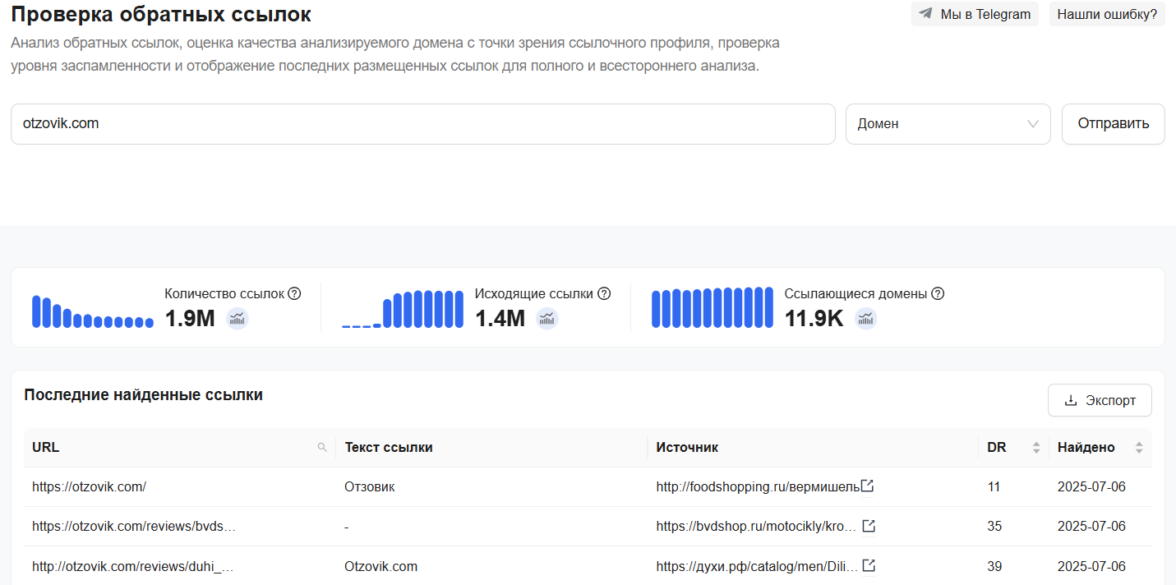This screenshot has width=1176, height=585.
Task: Click the URL column search icon
Action: [322, 448]
